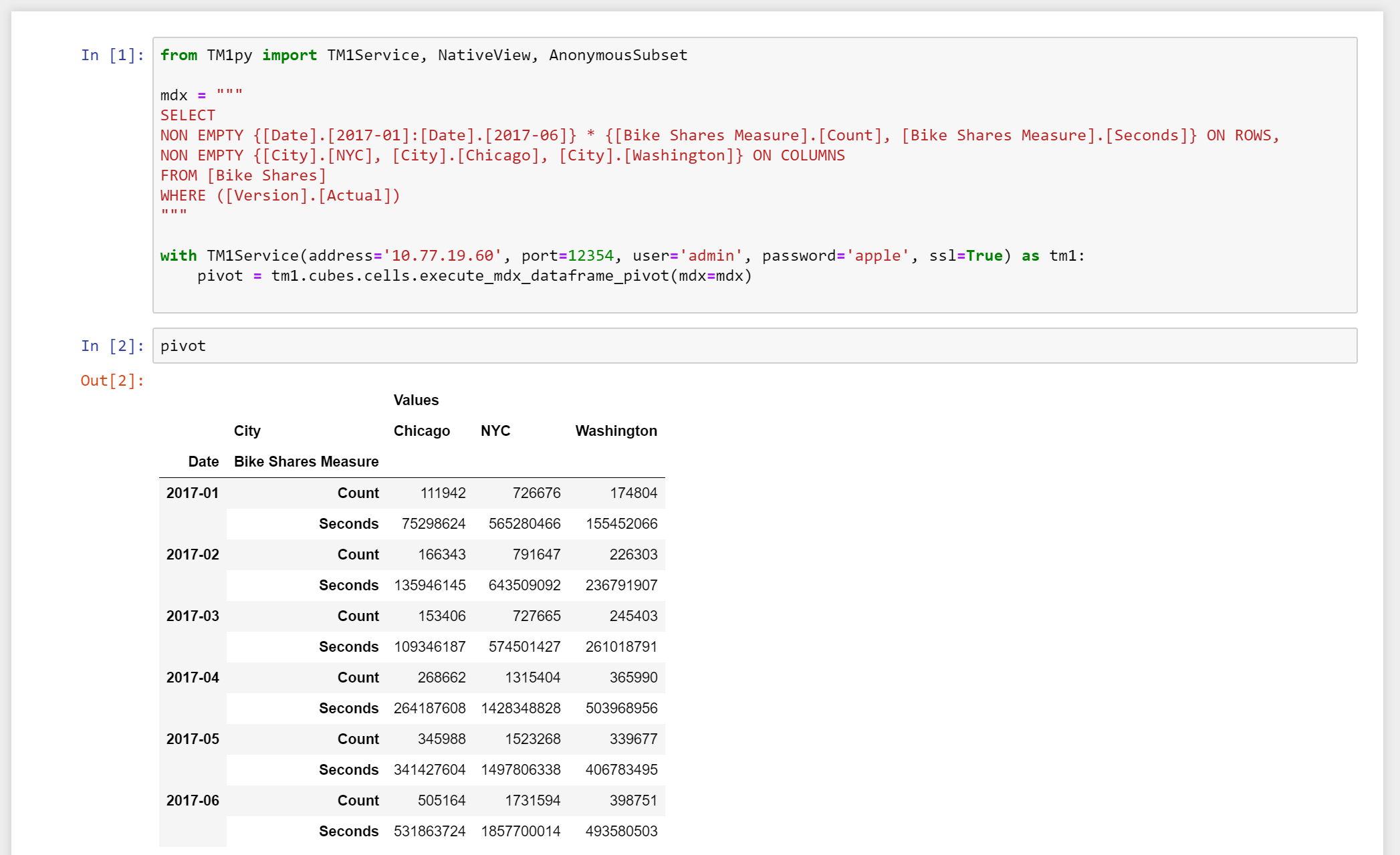Screen dimensions: 1400x855
Task: Click the Chicago column header
Action: [x=422, y=431]
